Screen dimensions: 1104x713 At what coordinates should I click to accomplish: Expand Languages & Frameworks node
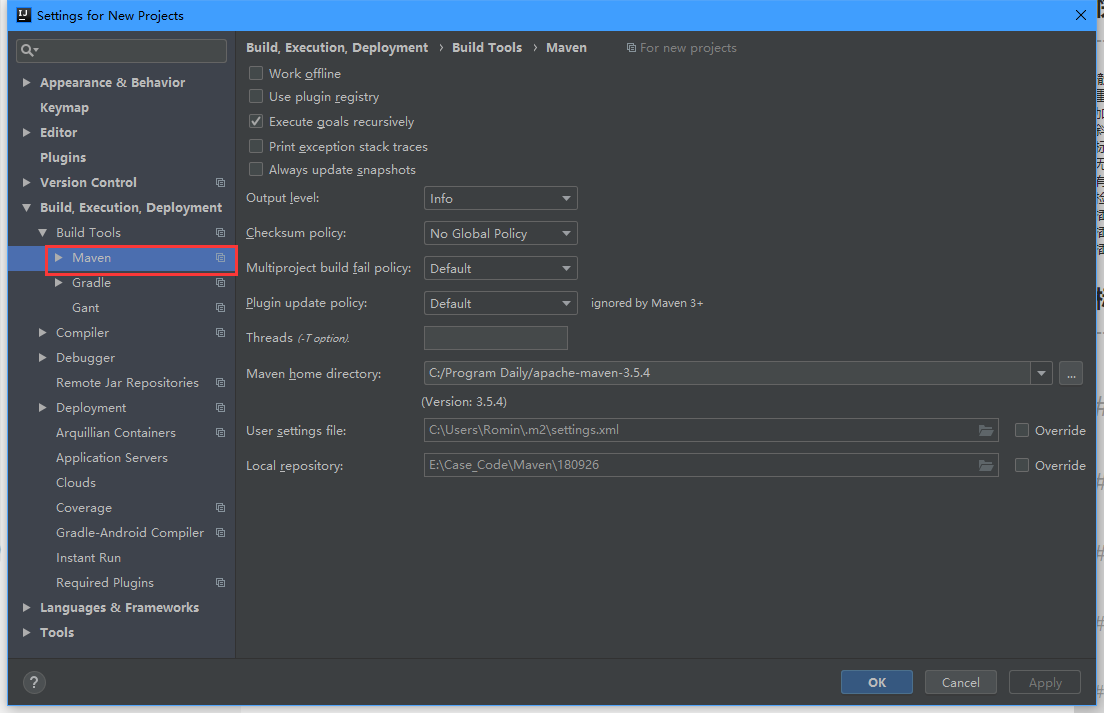click(27, 607)
